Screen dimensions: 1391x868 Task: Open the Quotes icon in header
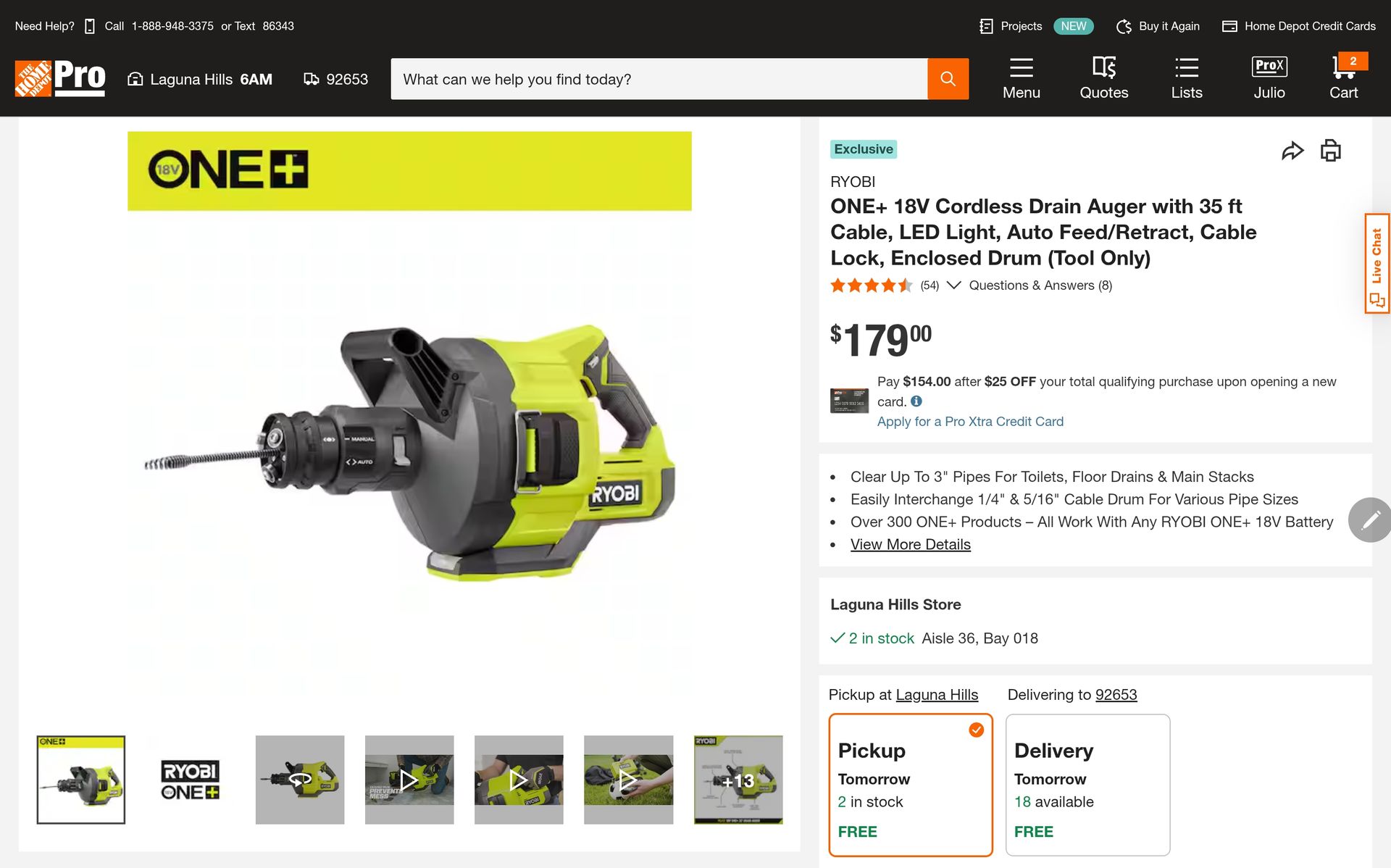tap(1103, 78)
